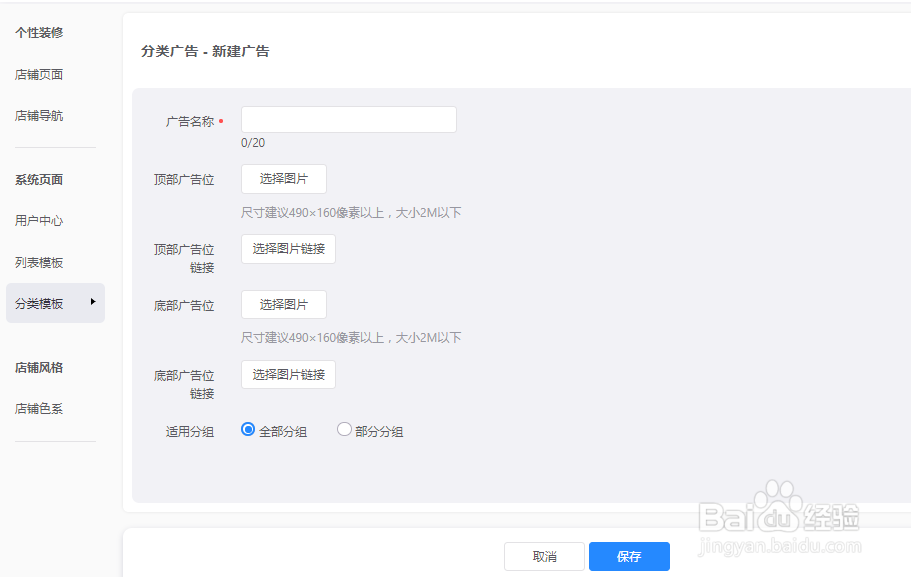The width and height of the screenshot is (911, 577).
Task: Click the 店铺风格 sidebar heading
Action: (x=39, y=368)
